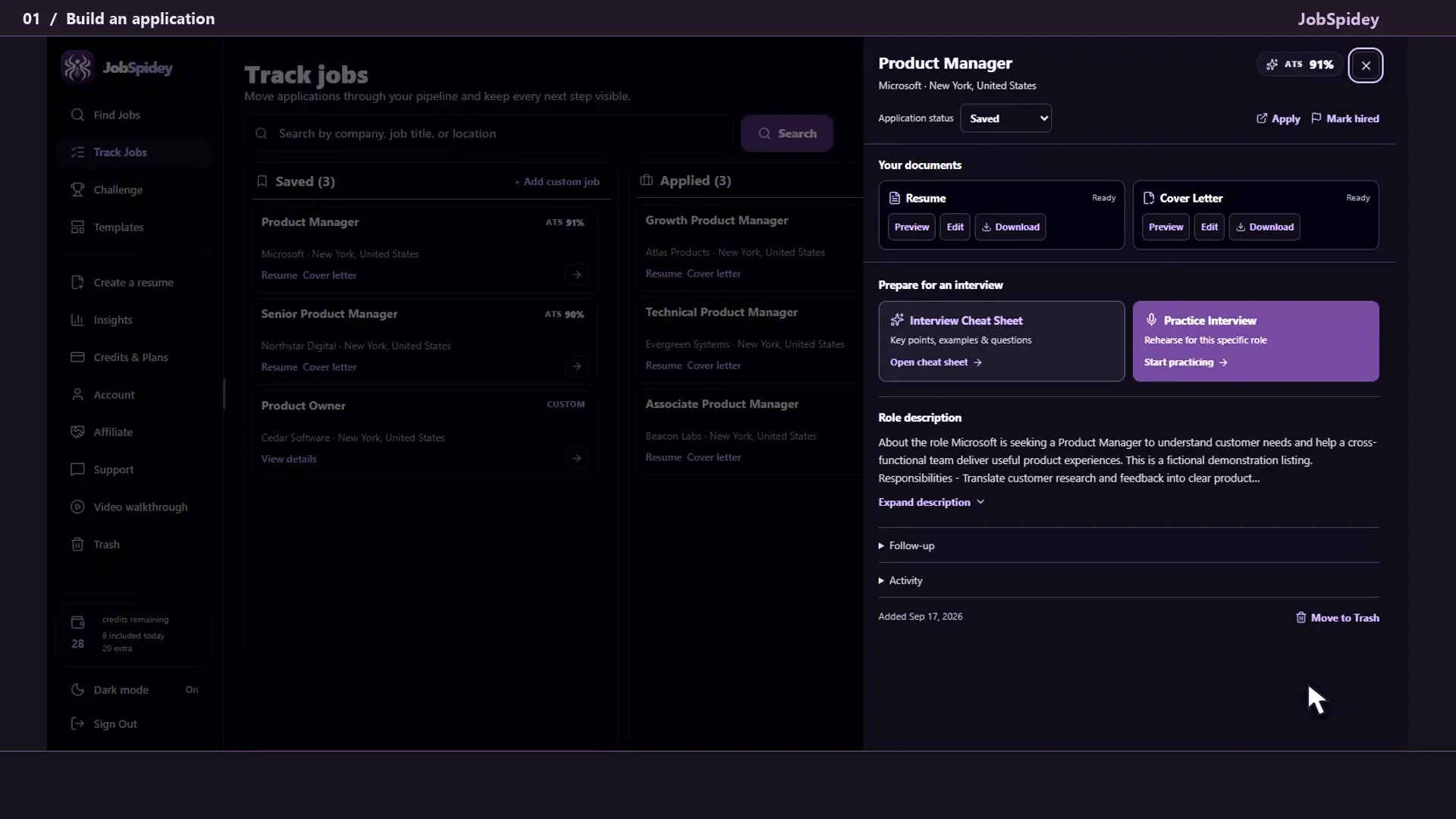This screenshot has height=819, width=1456.
Task: Click Resume link on Growth Product Manager card
Action: click(x=664, y=274)
